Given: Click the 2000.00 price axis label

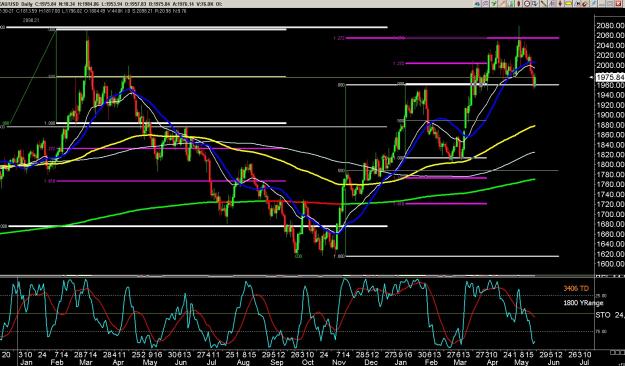Looking at the screenshot, I should click(610, 65).
